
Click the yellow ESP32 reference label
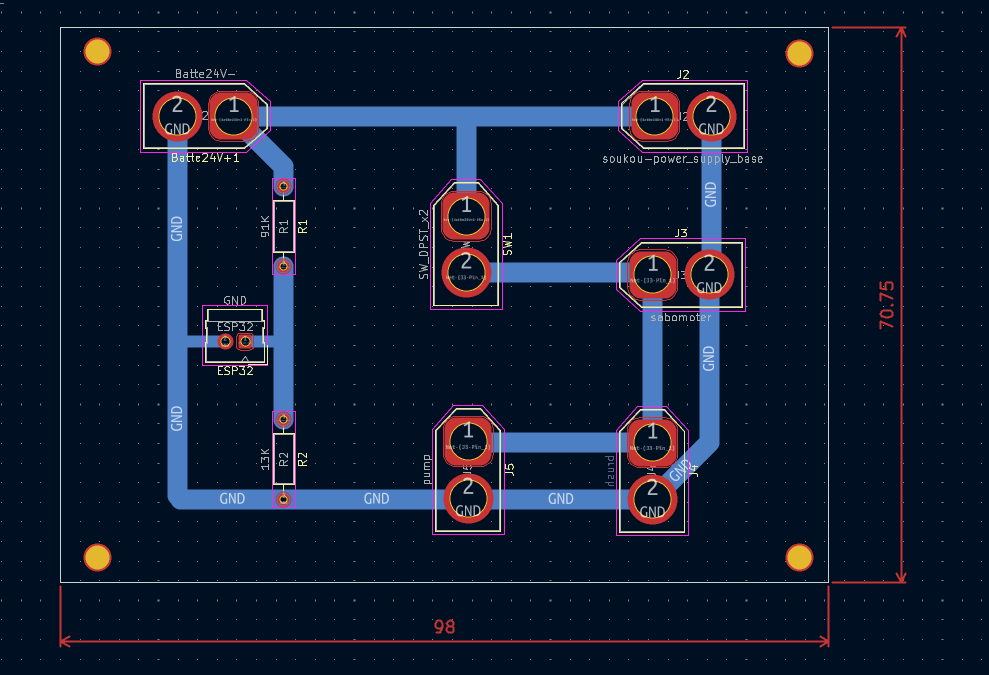[235, 371]
